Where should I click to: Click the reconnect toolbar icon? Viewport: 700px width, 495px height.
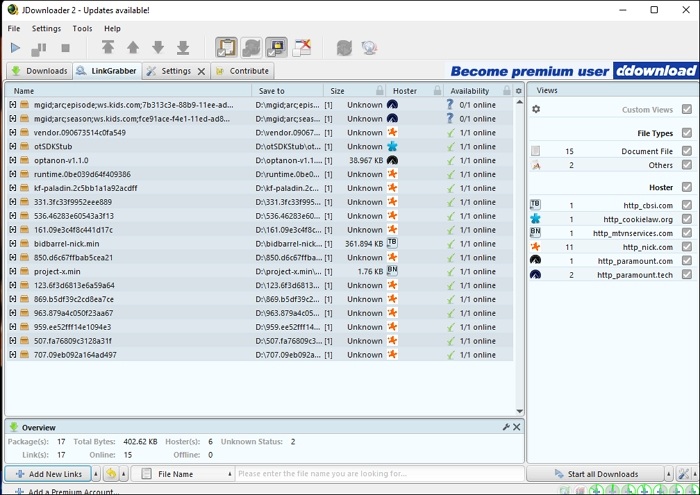pyautogui.click(x=344, y=48)
